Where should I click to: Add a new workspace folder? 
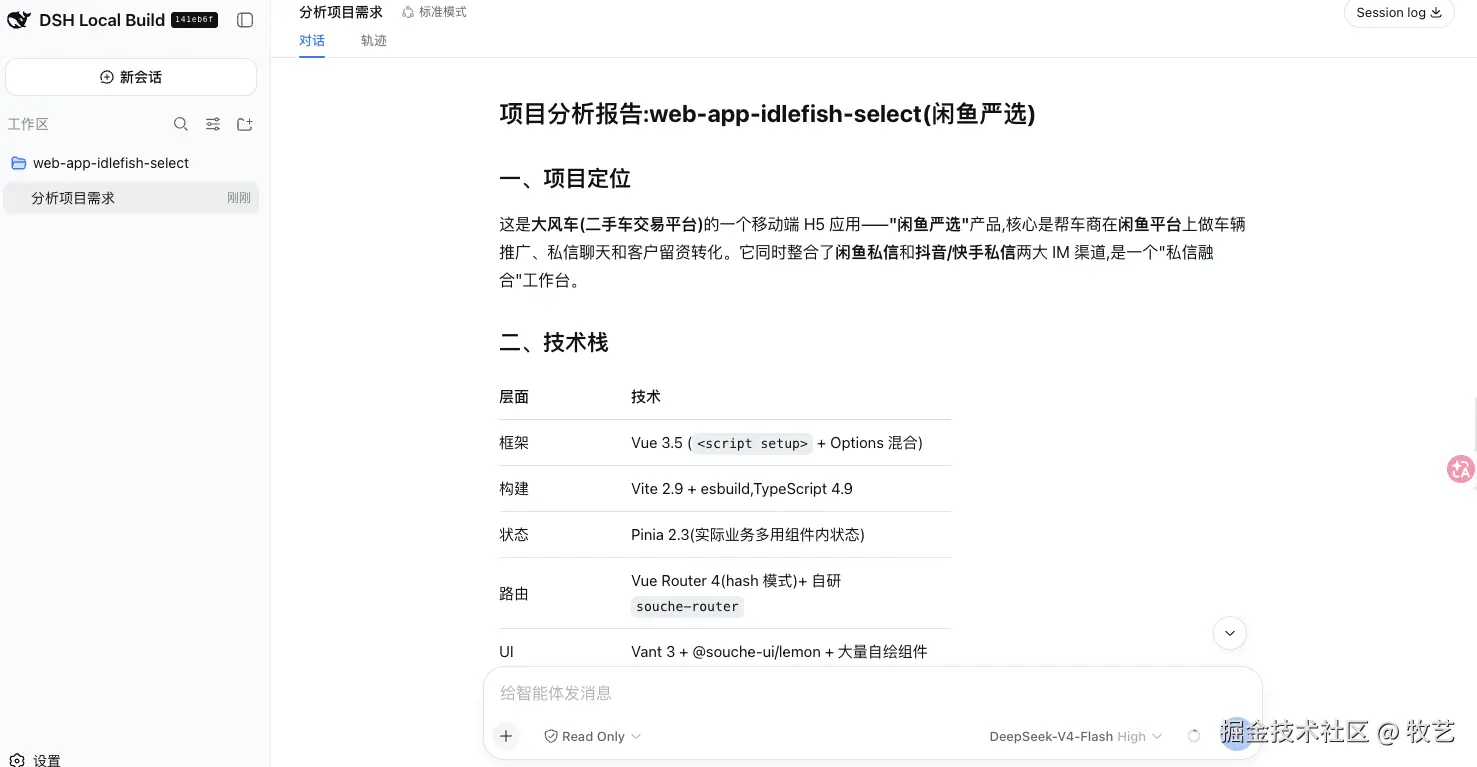tap(245, 124)
